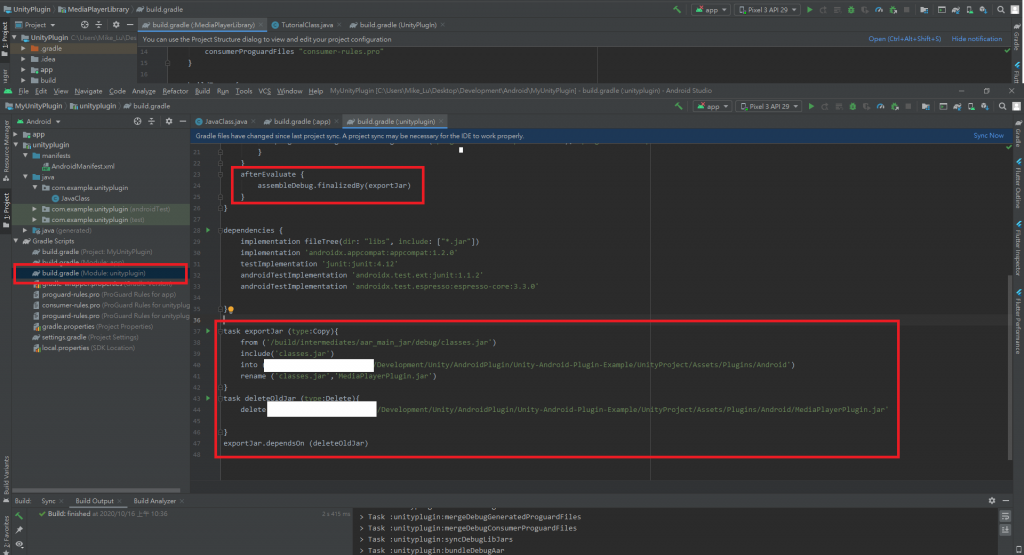1024x555 pixels.
Task: Click the project panel horizontal scrollbar
Action: point(96,490)
